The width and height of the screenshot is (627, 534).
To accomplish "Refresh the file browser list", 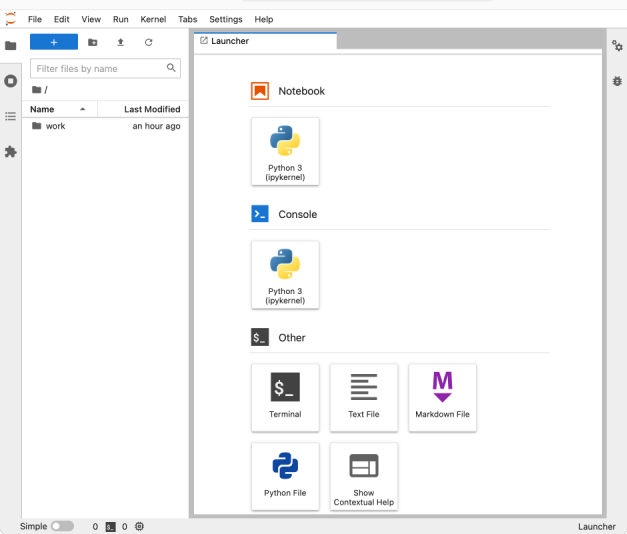I will [x=148, y=42].
